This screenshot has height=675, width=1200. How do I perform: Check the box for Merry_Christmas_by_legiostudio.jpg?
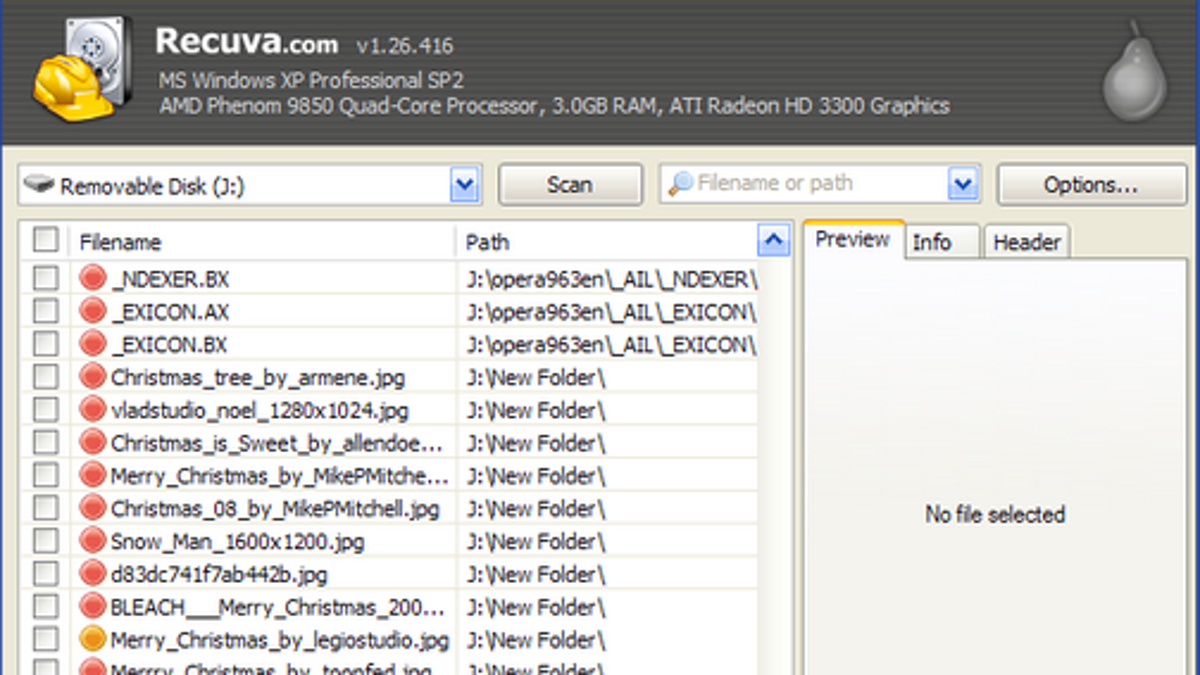coord(45,639)
